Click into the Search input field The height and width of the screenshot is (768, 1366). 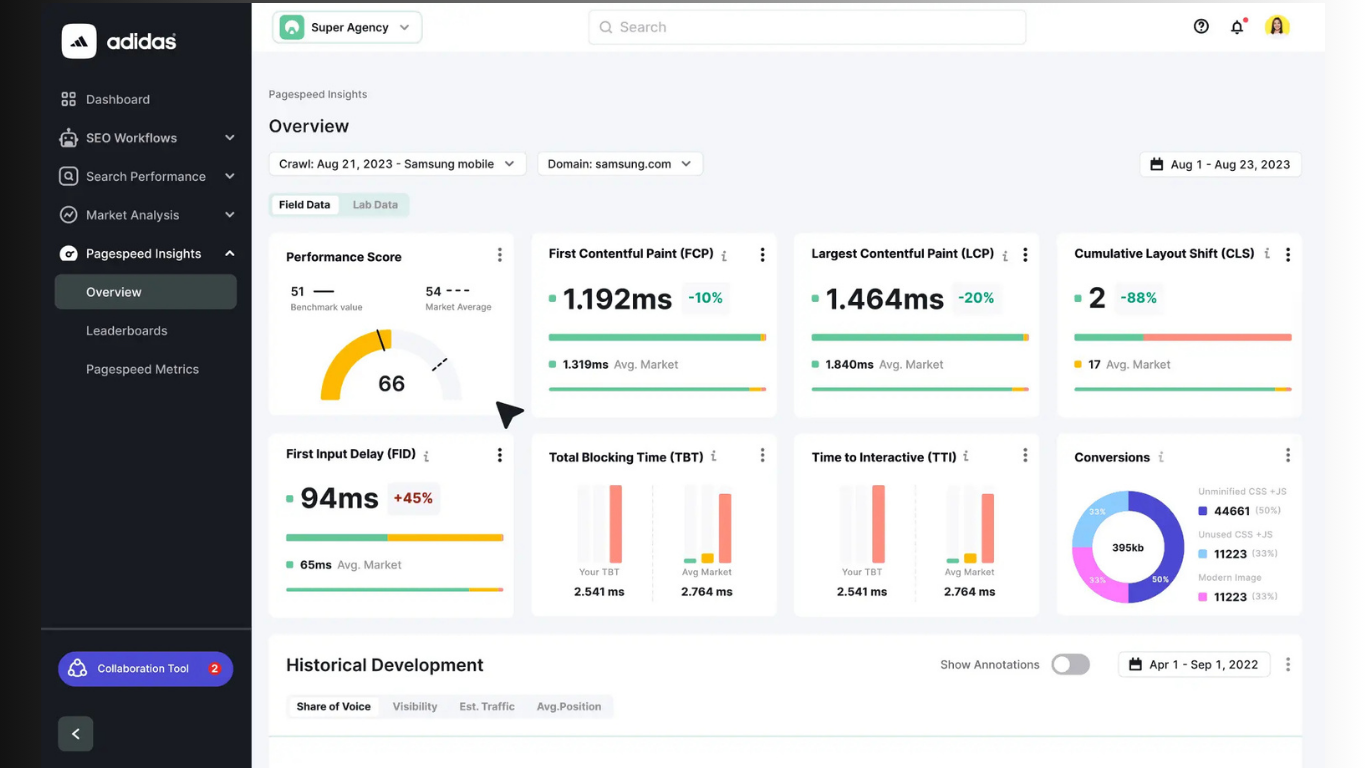click(x=807, y=27)
